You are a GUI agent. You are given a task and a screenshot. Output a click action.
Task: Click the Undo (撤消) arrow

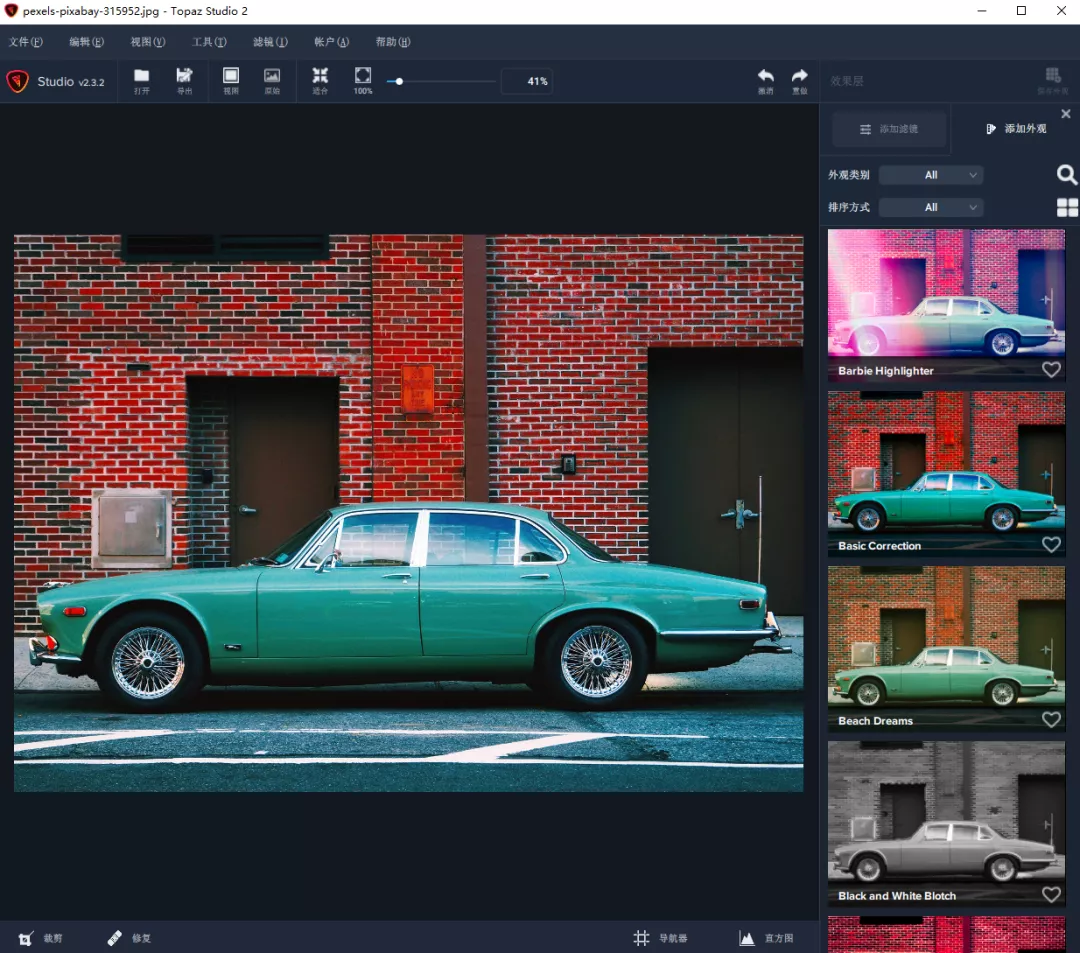click(x=766, y=77)
